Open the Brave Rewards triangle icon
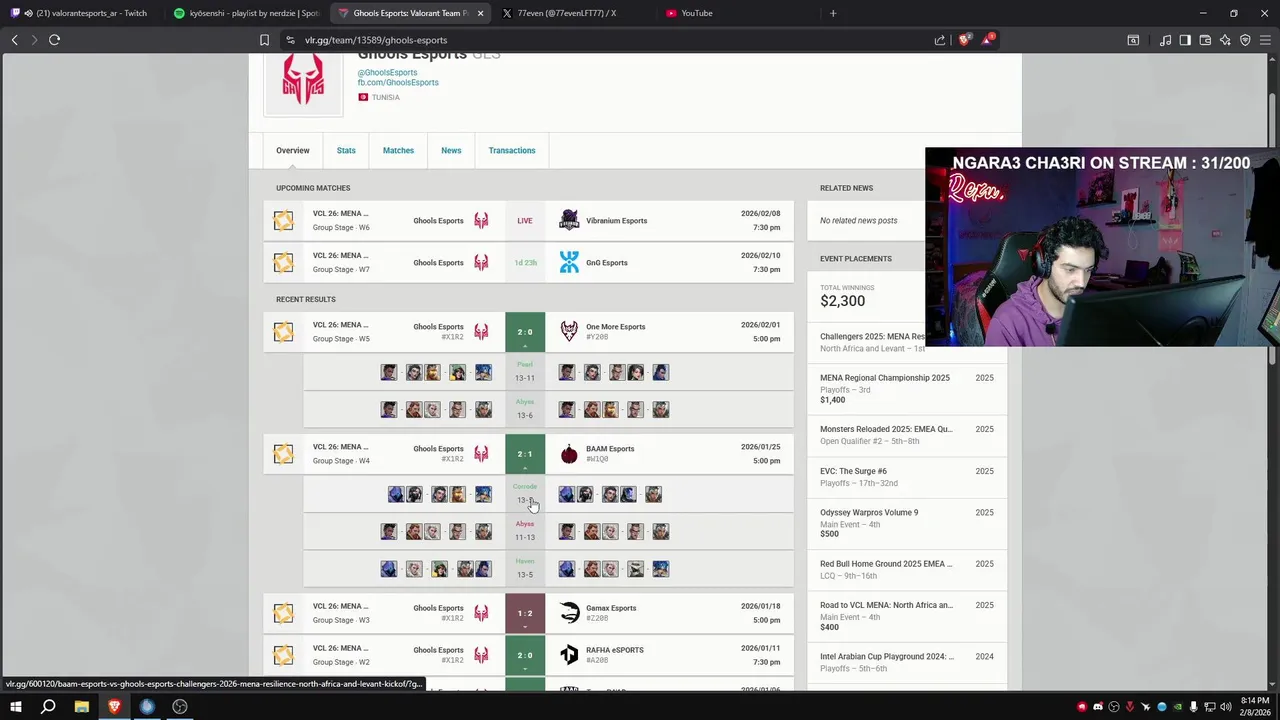The width and height of the screenshot is (1280, 720). (x=988, y=40)
